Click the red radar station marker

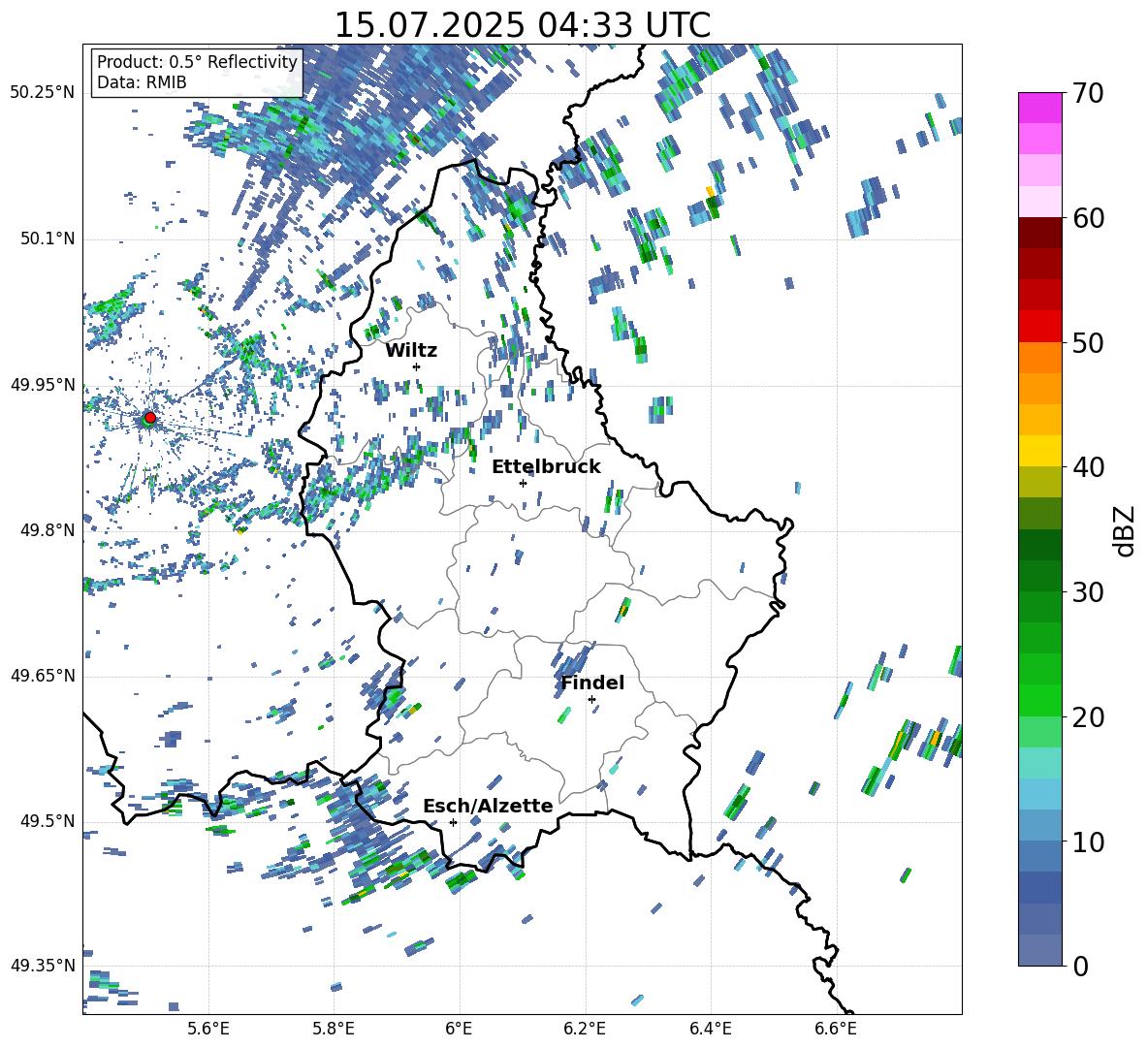pos(150,417)
